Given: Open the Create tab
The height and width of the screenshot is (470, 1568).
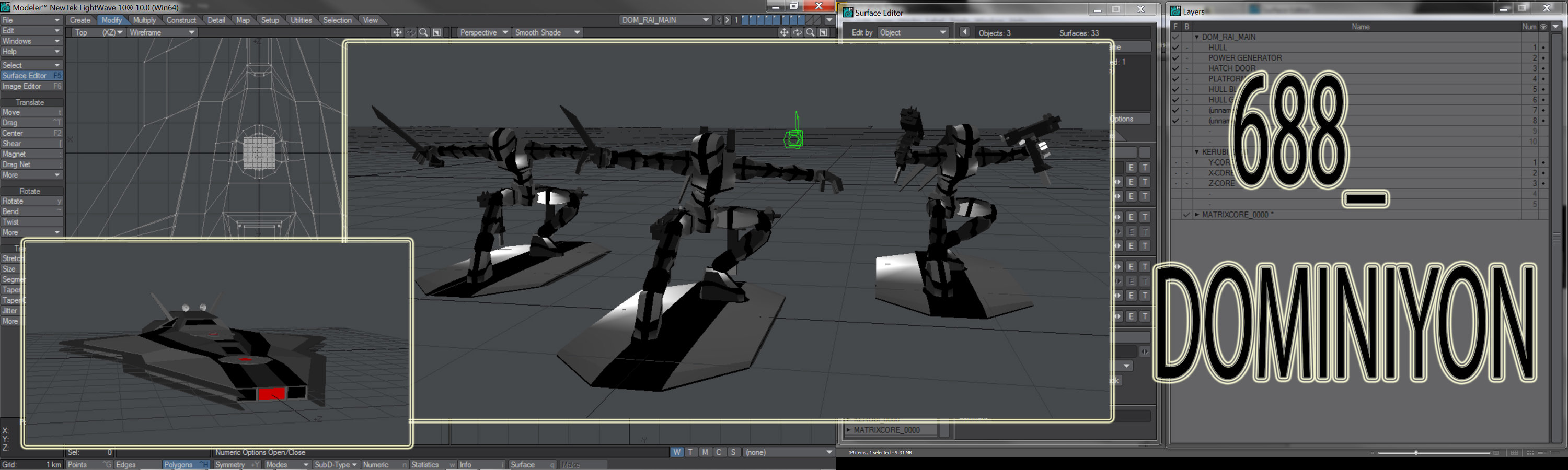Looking at the screenshot, I should pyautogui.click(x=80, y=20).
